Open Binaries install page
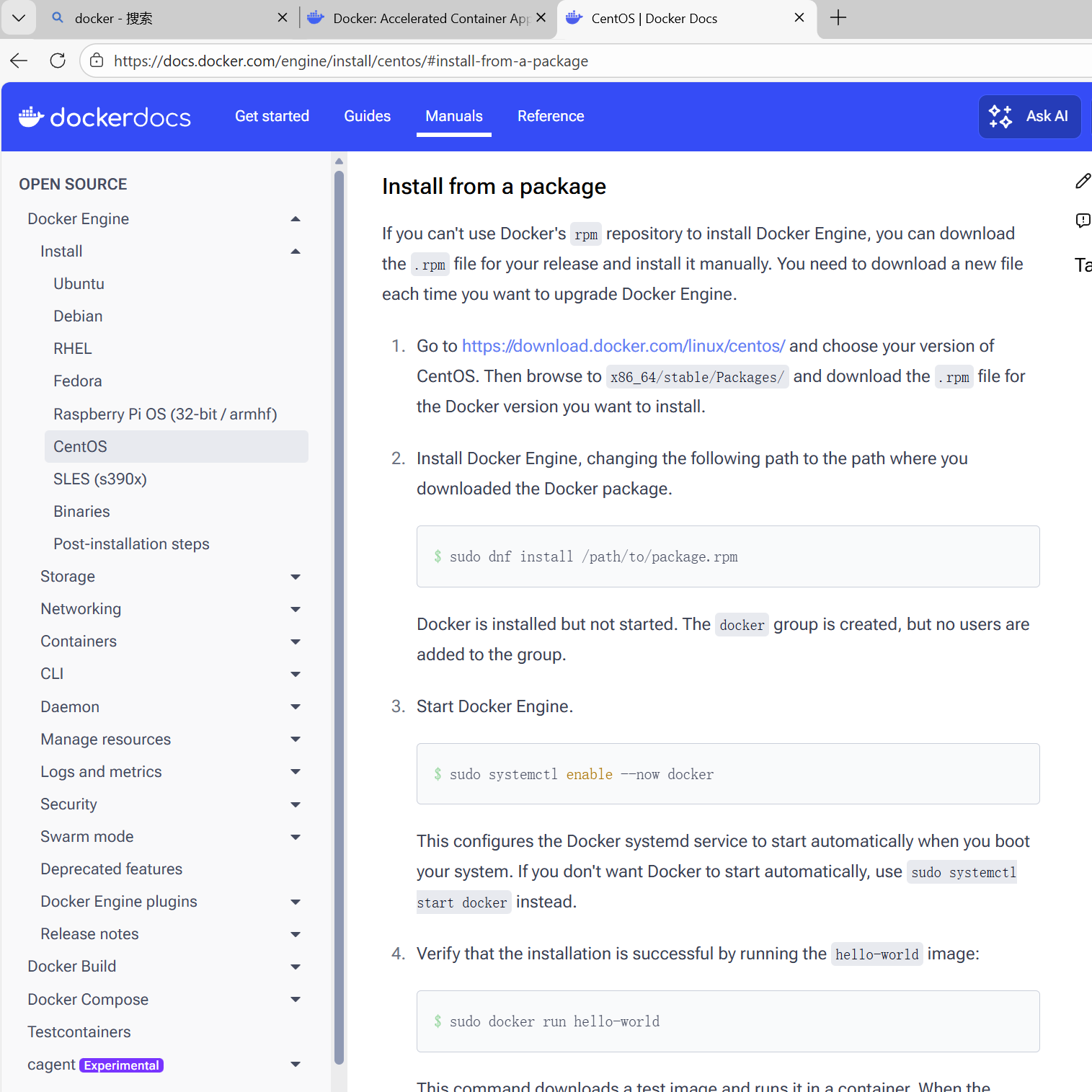 (x=81, y=512)
